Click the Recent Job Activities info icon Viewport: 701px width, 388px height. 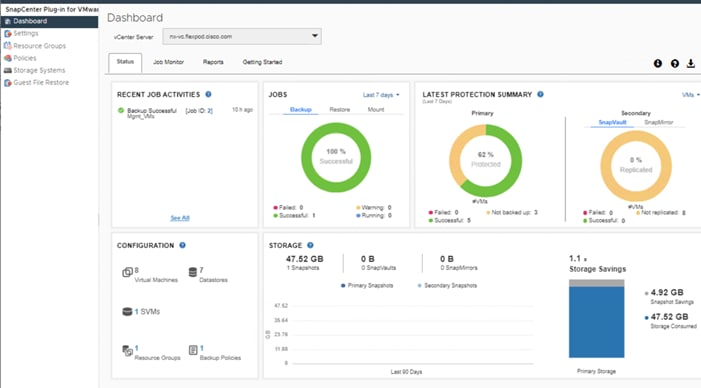click(x=208, y=94)
